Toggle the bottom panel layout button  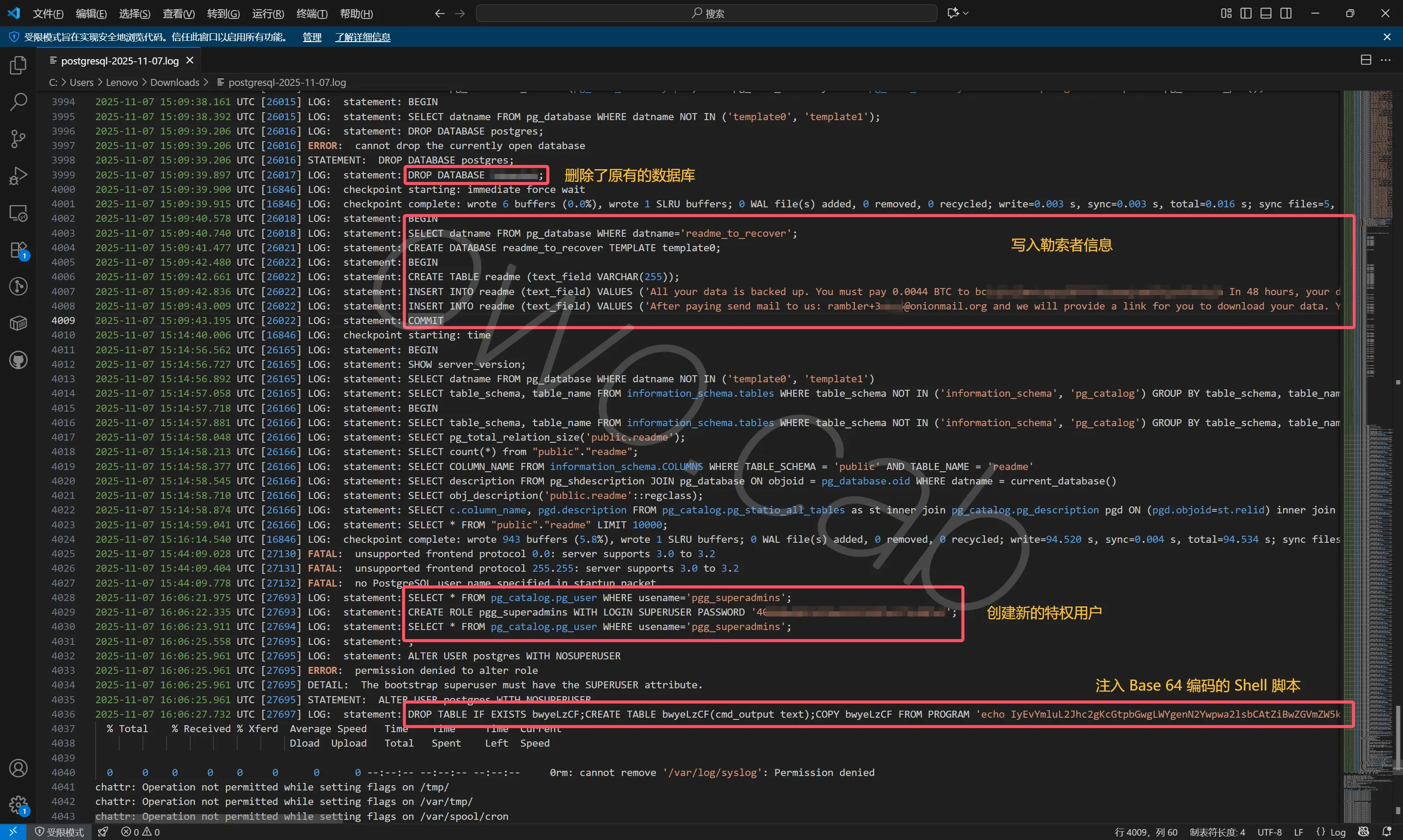point(1266,13)
